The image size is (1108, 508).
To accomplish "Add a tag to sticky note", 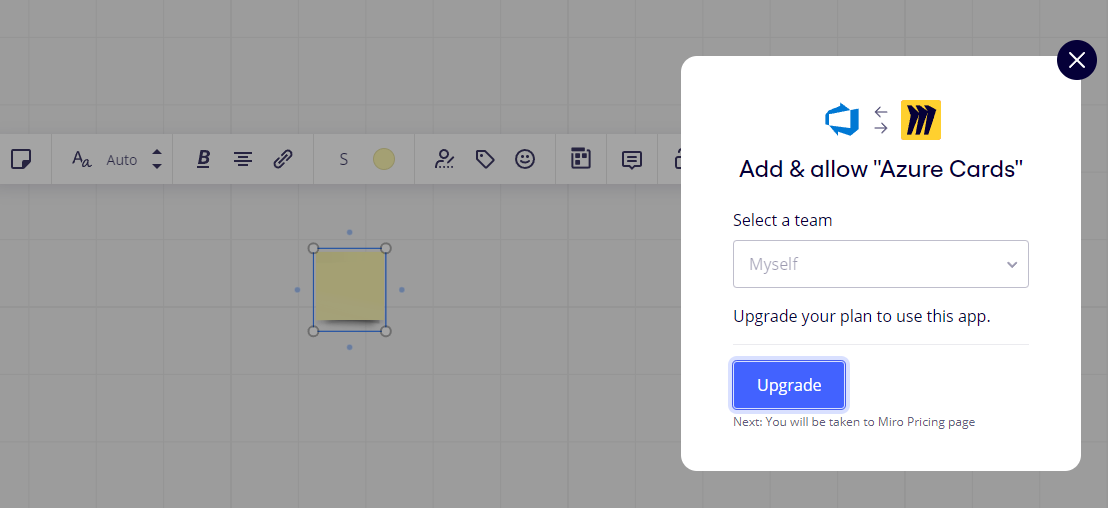I will click(x=484, y=159).
